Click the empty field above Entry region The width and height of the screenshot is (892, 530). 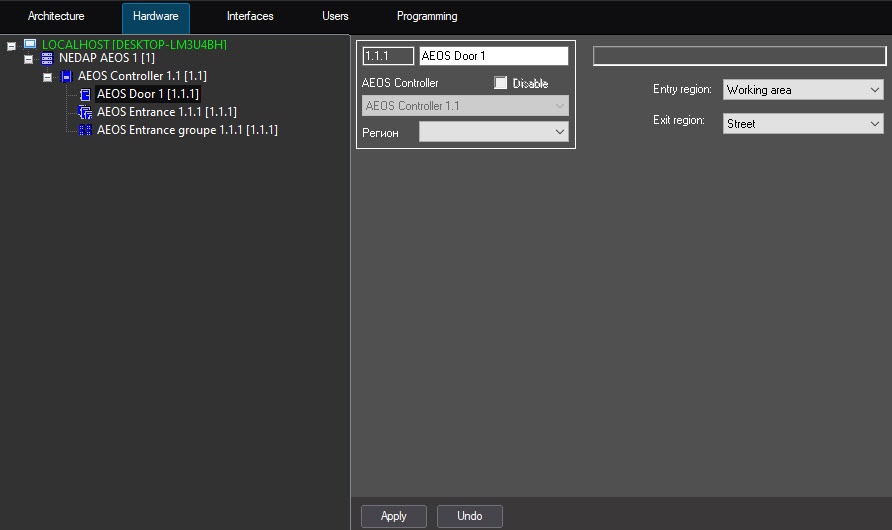pos(740,56)
